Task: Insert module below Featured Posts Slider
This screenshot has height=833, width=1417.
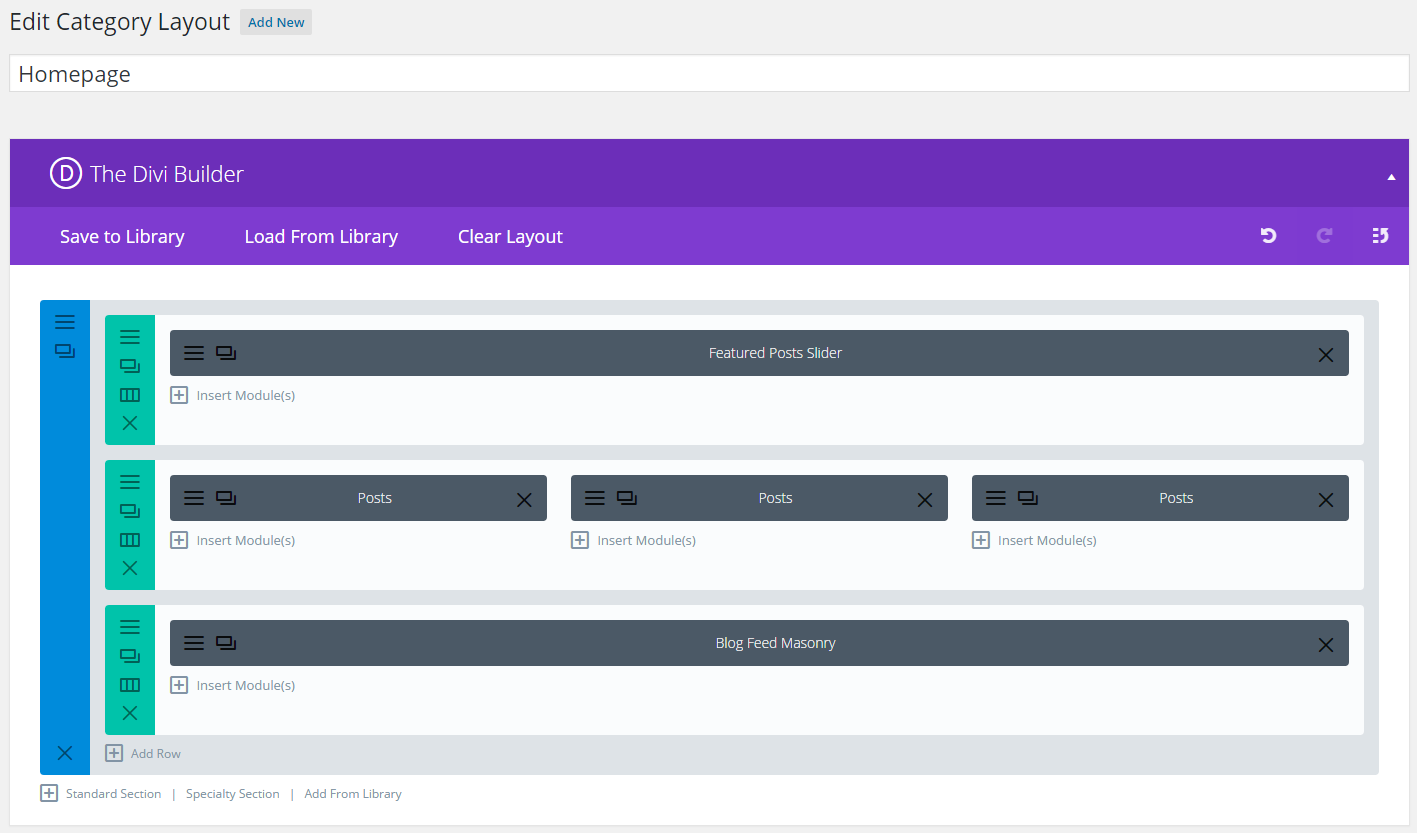Action: click(x=233, y=395)
